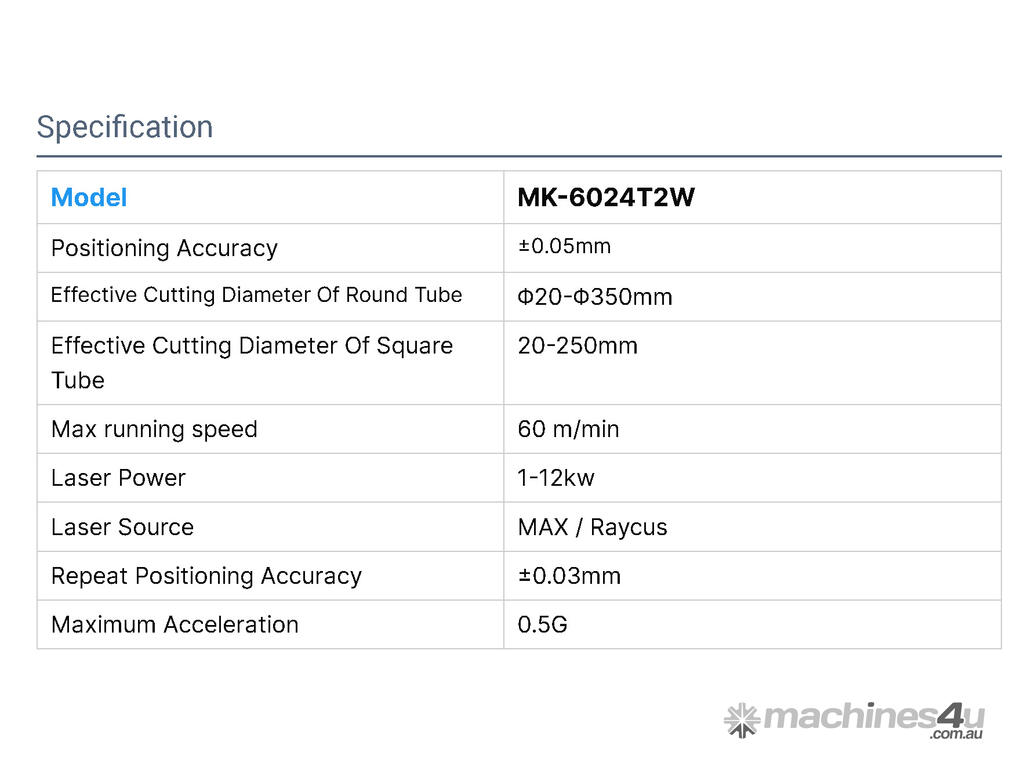Select the MK-6024T2W model value
Viewport: 1024px width, 768px height.
[606, 198]
